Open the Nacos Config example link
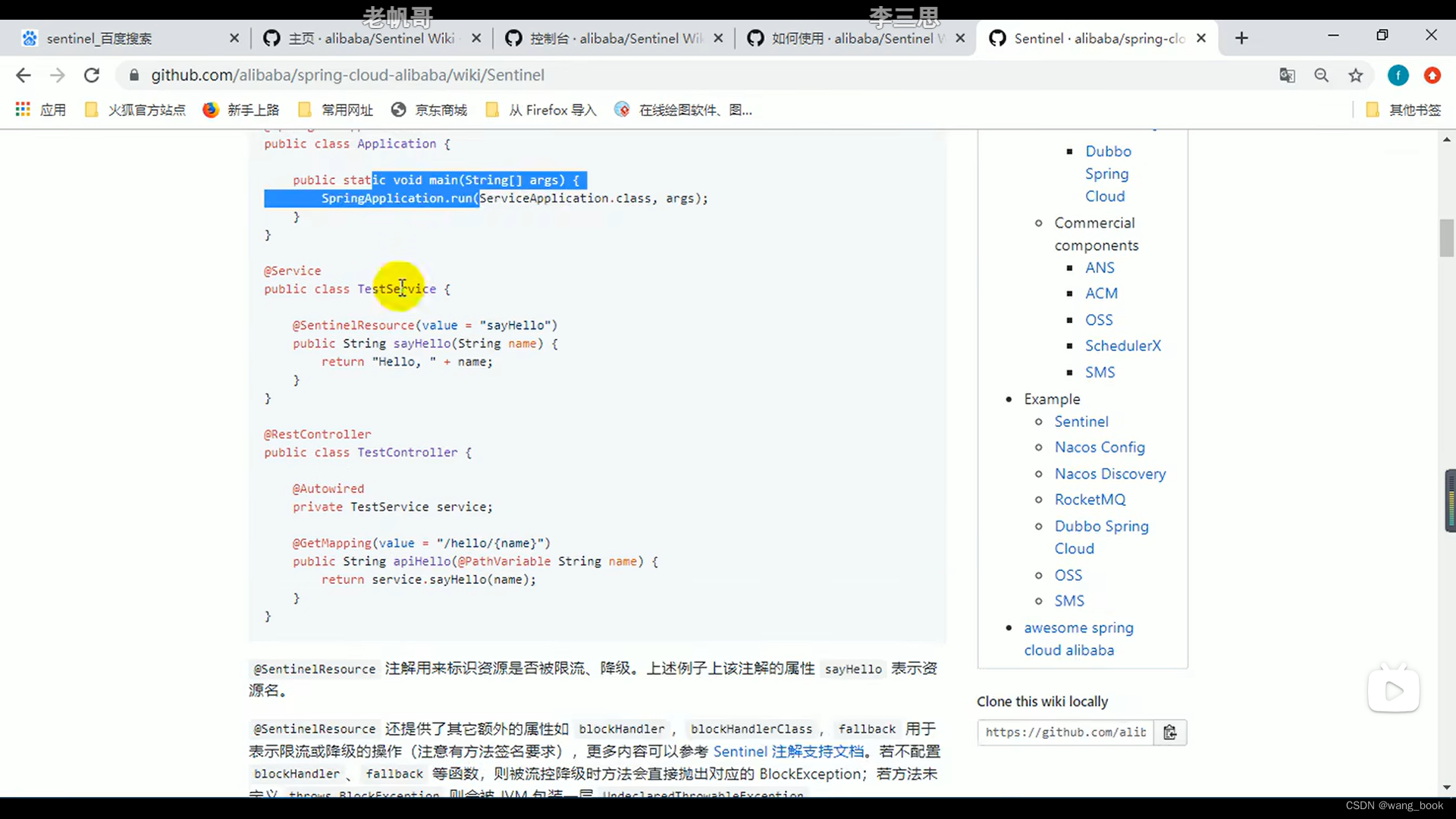The height and width of the screenshot is (819, 1456). (x=1100, y=447)
